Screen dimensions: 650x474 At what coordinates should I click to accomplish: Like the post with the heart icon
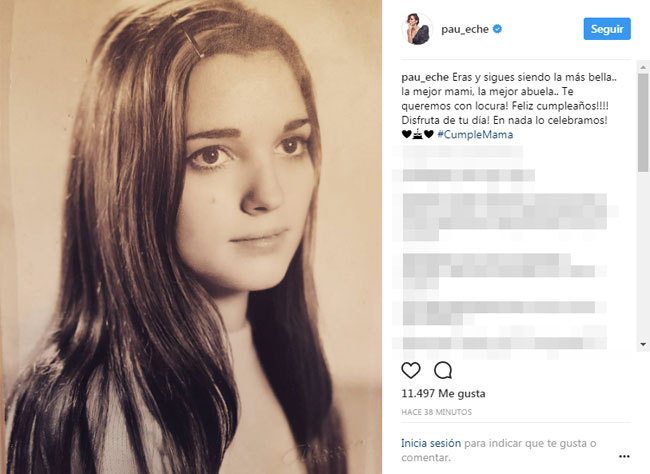[x=411, y=370]
